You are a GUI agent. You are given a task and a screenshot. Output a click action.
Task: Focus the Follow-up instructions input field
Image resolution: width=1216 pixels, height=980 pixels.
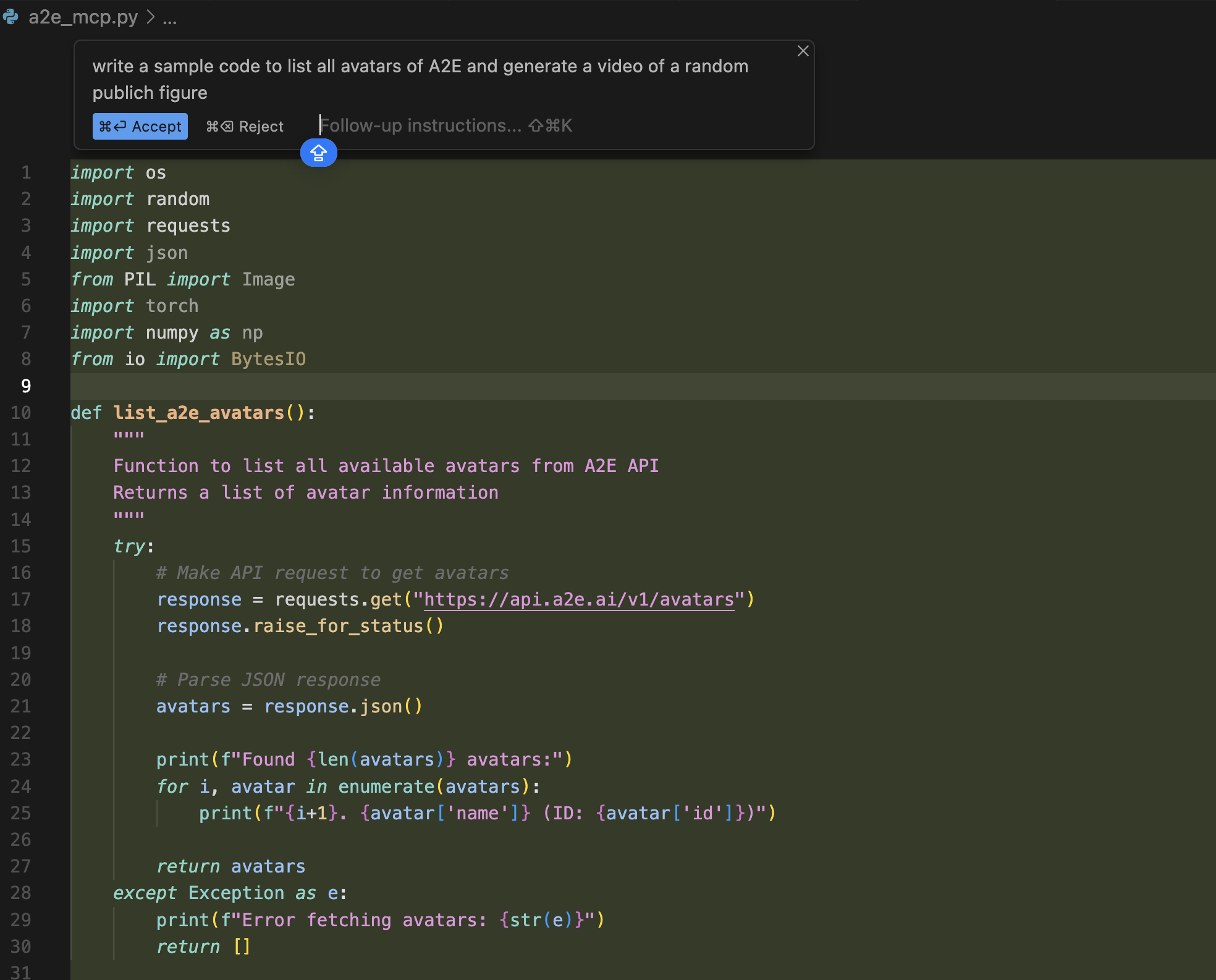[446, 125]
